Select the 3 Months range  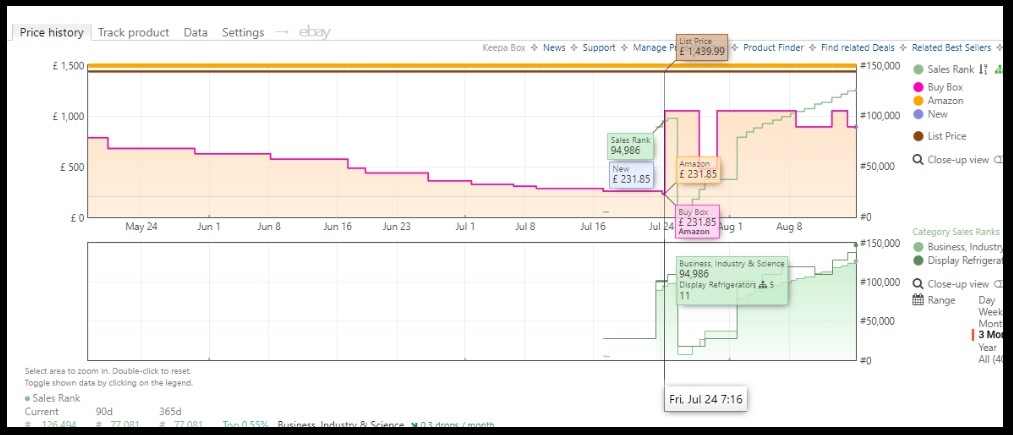(x=990, y=335)
